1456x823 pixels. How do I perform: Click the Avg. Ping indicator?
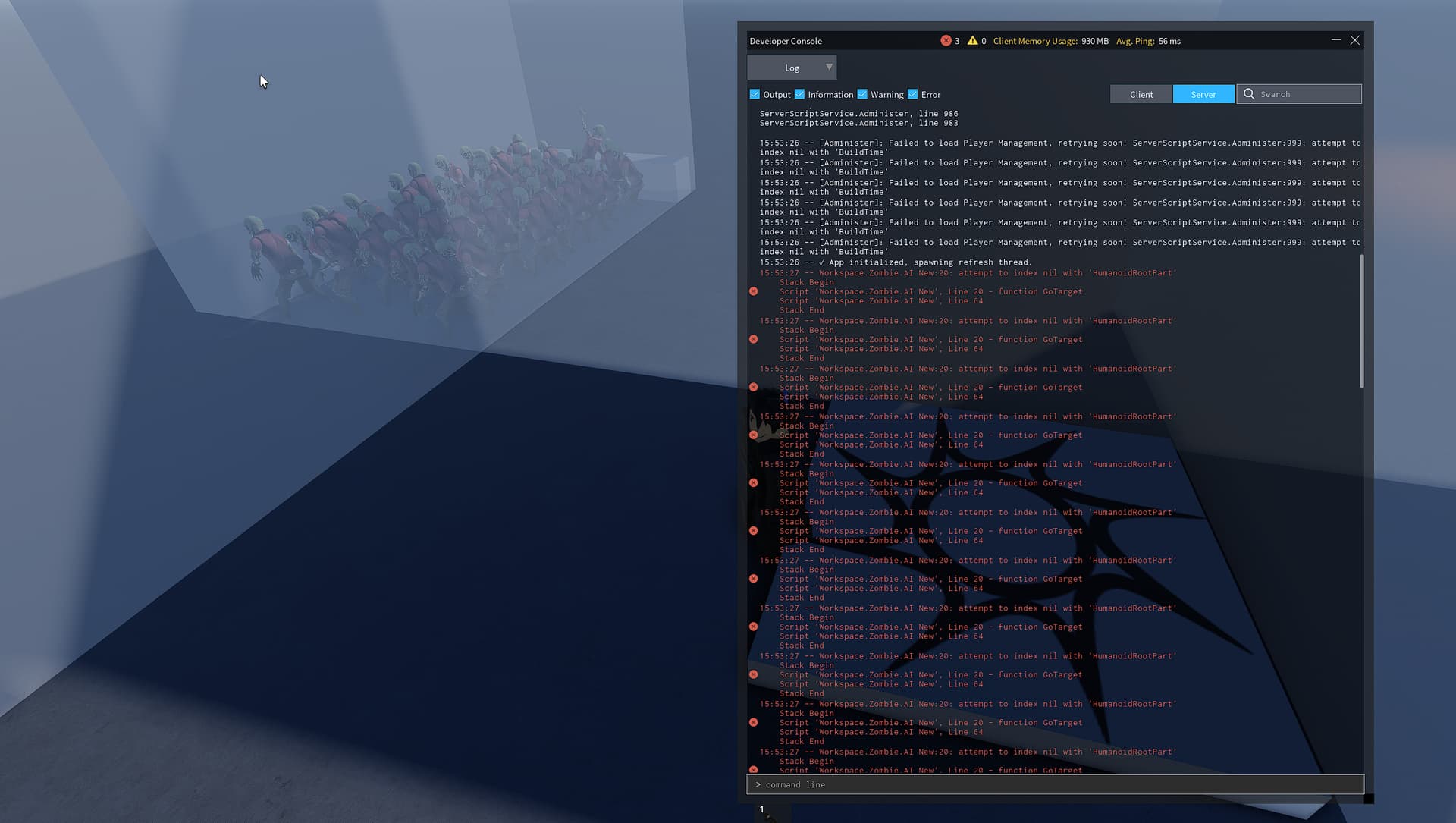(x=1147, y=41)
